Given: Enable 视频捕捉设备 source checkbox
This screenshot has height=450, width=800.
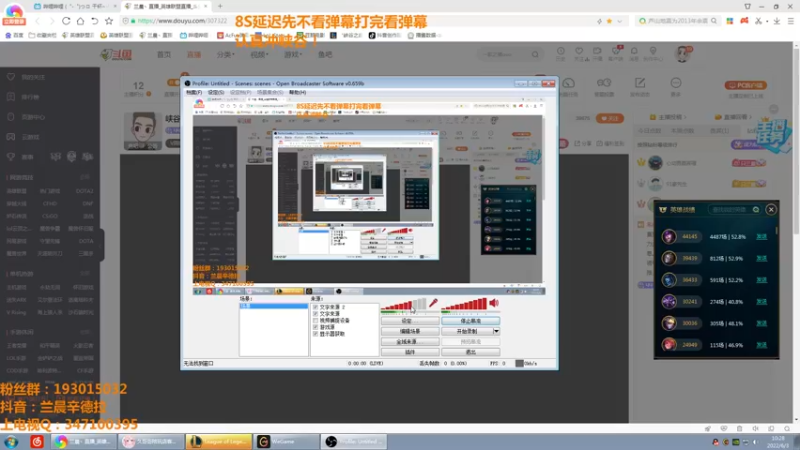Looking at the screenshot, I should click(315, 320).
